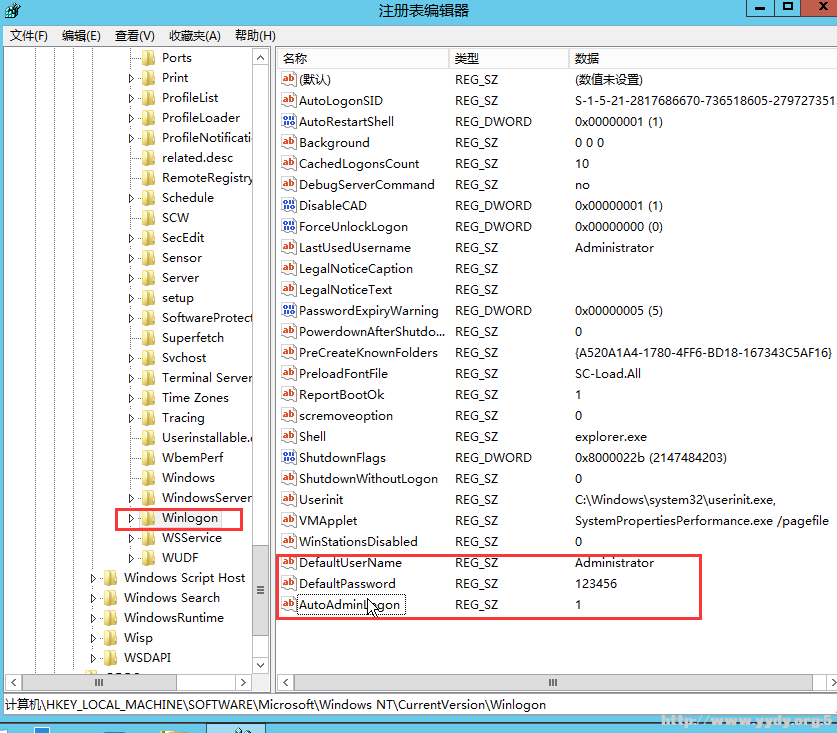Select the related.desc key
The height and width of the screenshot is (733, 837).
(x=198, y=157)
